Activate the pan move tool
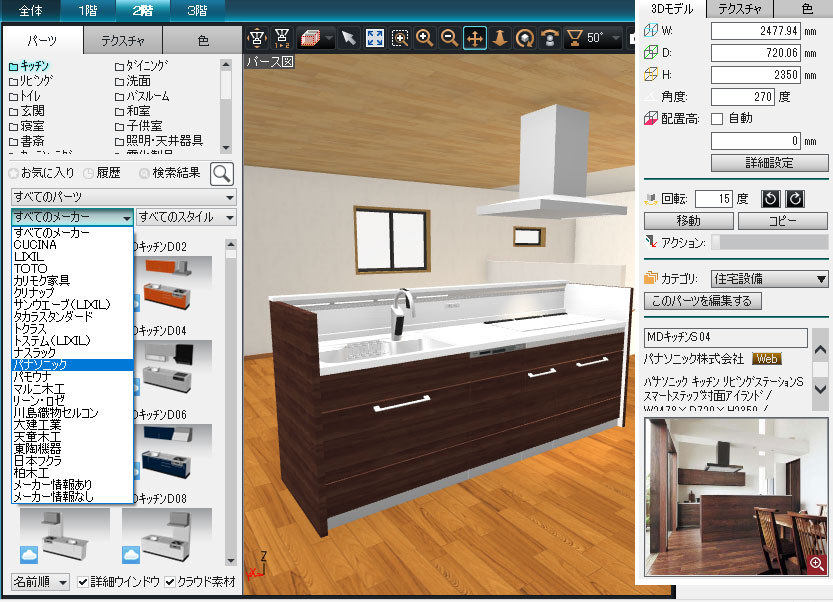833x602 pixels. click(474, 39)
